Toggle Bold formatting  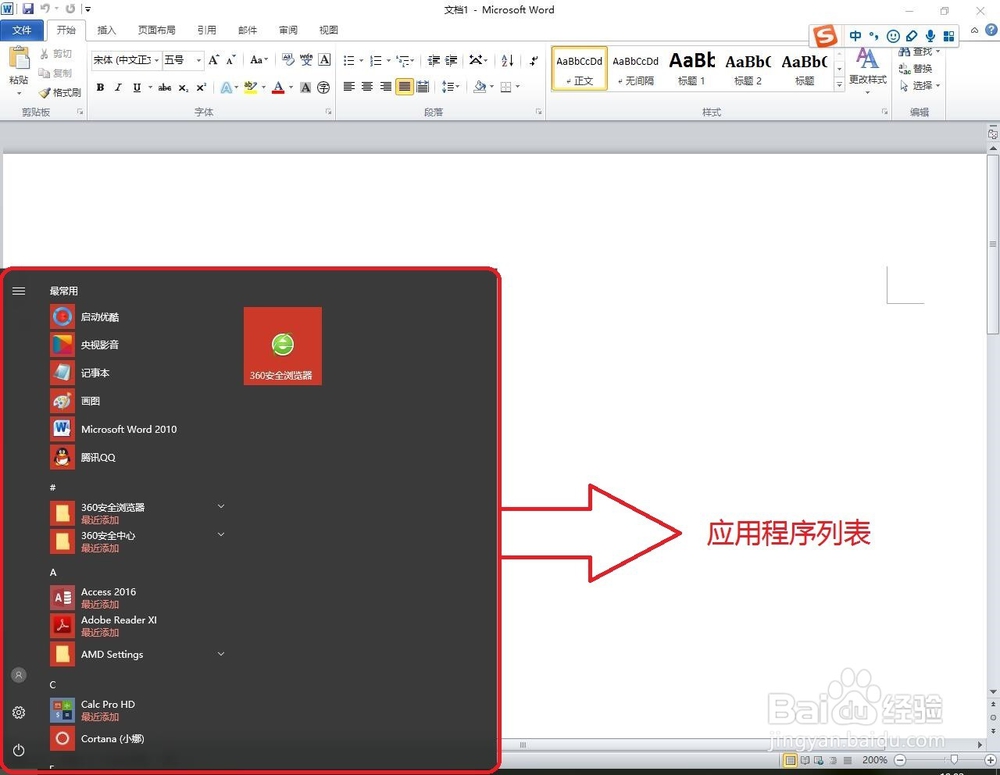tap(100, 87)
